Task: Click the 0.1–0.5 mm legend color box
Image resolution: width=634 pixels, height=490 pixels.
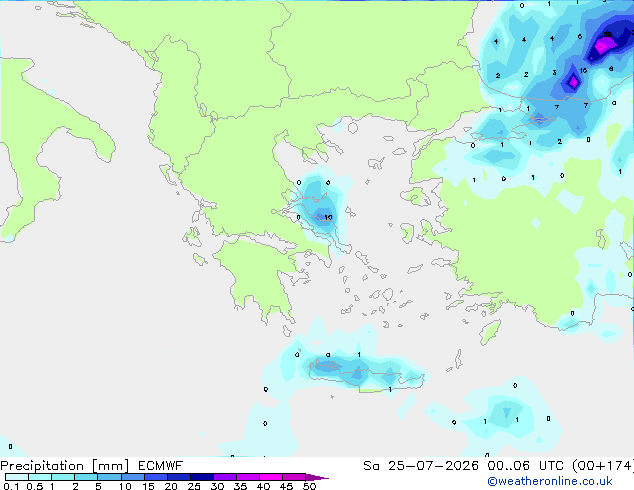Action: pos(17,477)
